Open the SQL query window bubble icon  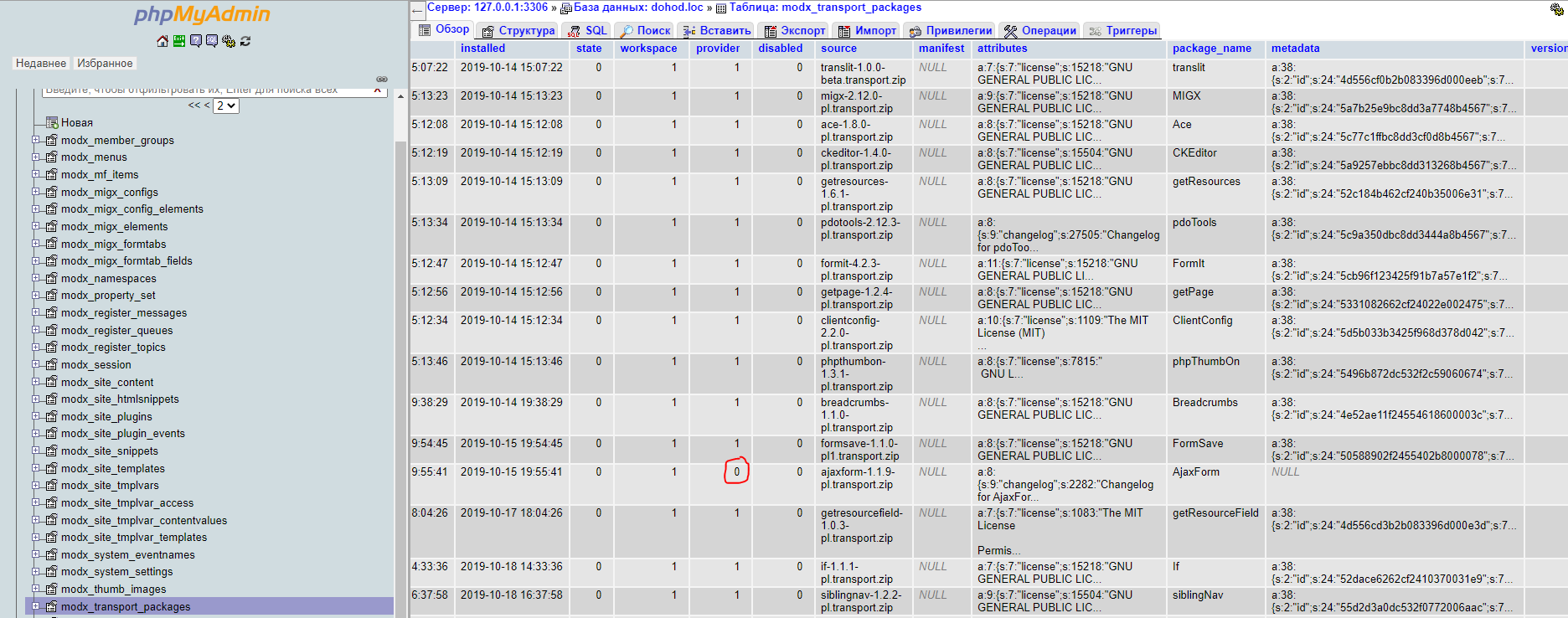pos(212,41)
